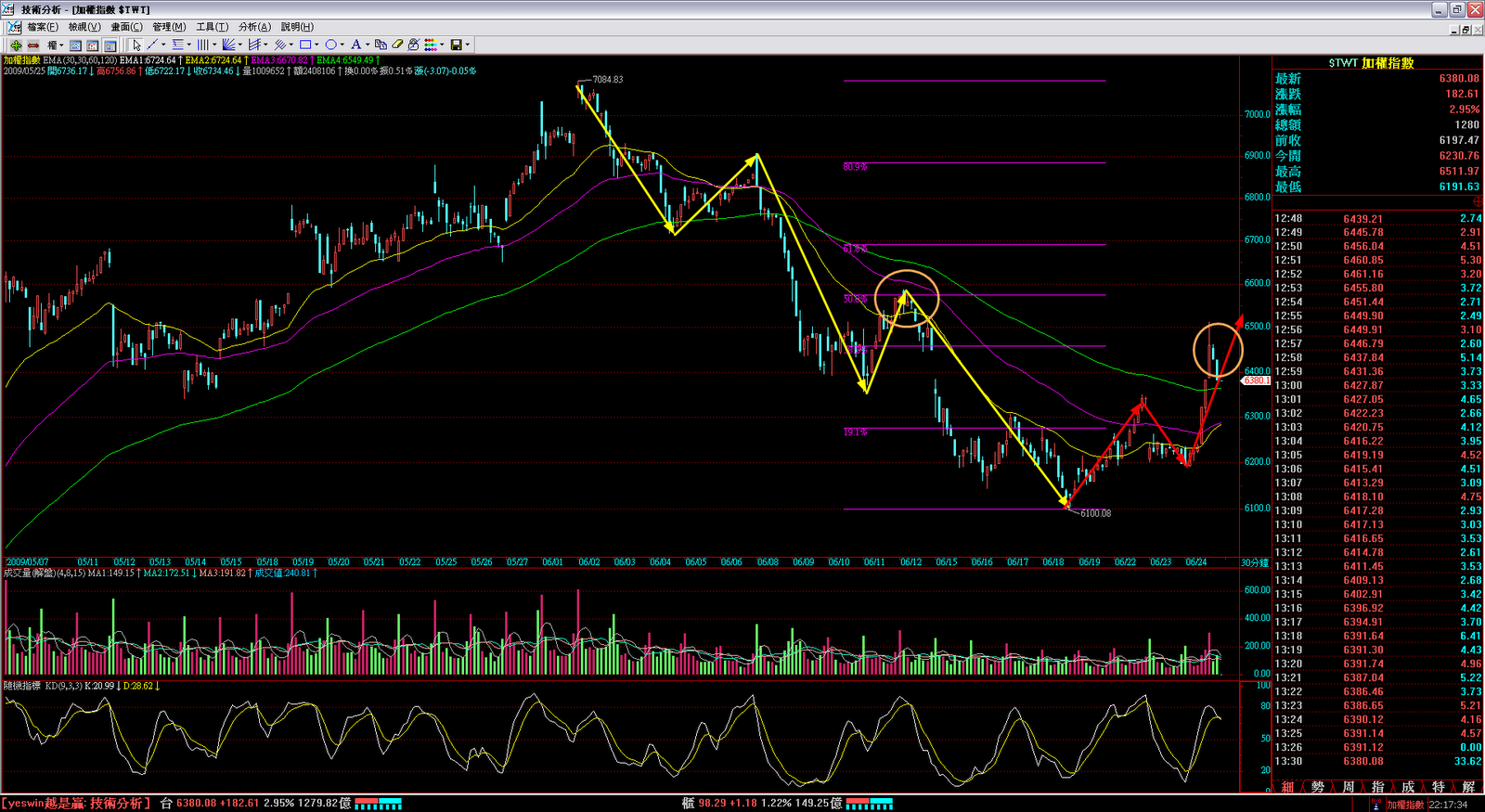Viewport: 1485px width, 812px height.
Task: Click the 30分鐘 timeframe button
Action: point(1255,562)
